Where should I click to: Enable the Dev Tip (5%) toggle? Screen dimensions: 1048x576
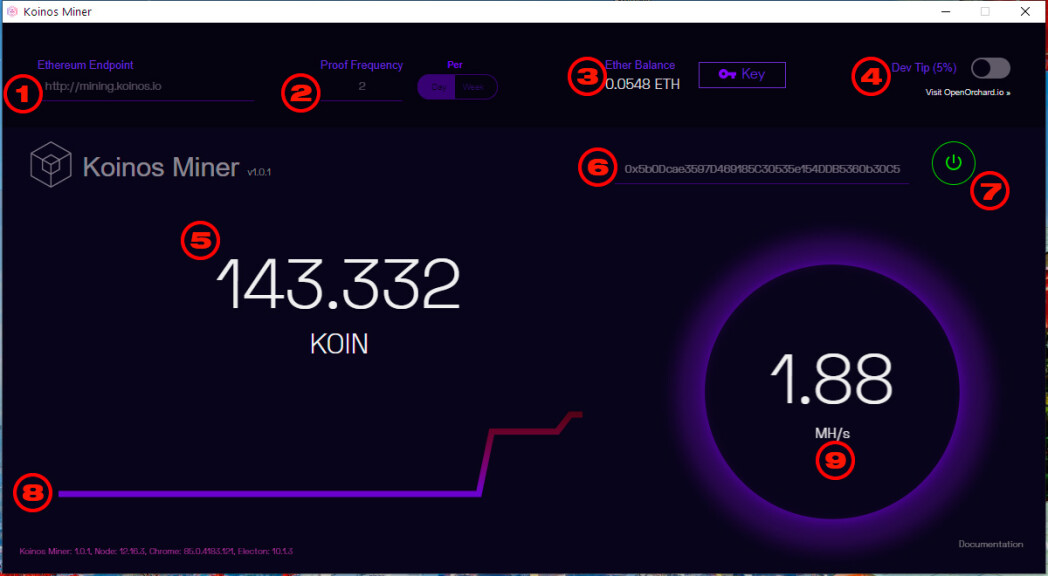pos(991,67)
